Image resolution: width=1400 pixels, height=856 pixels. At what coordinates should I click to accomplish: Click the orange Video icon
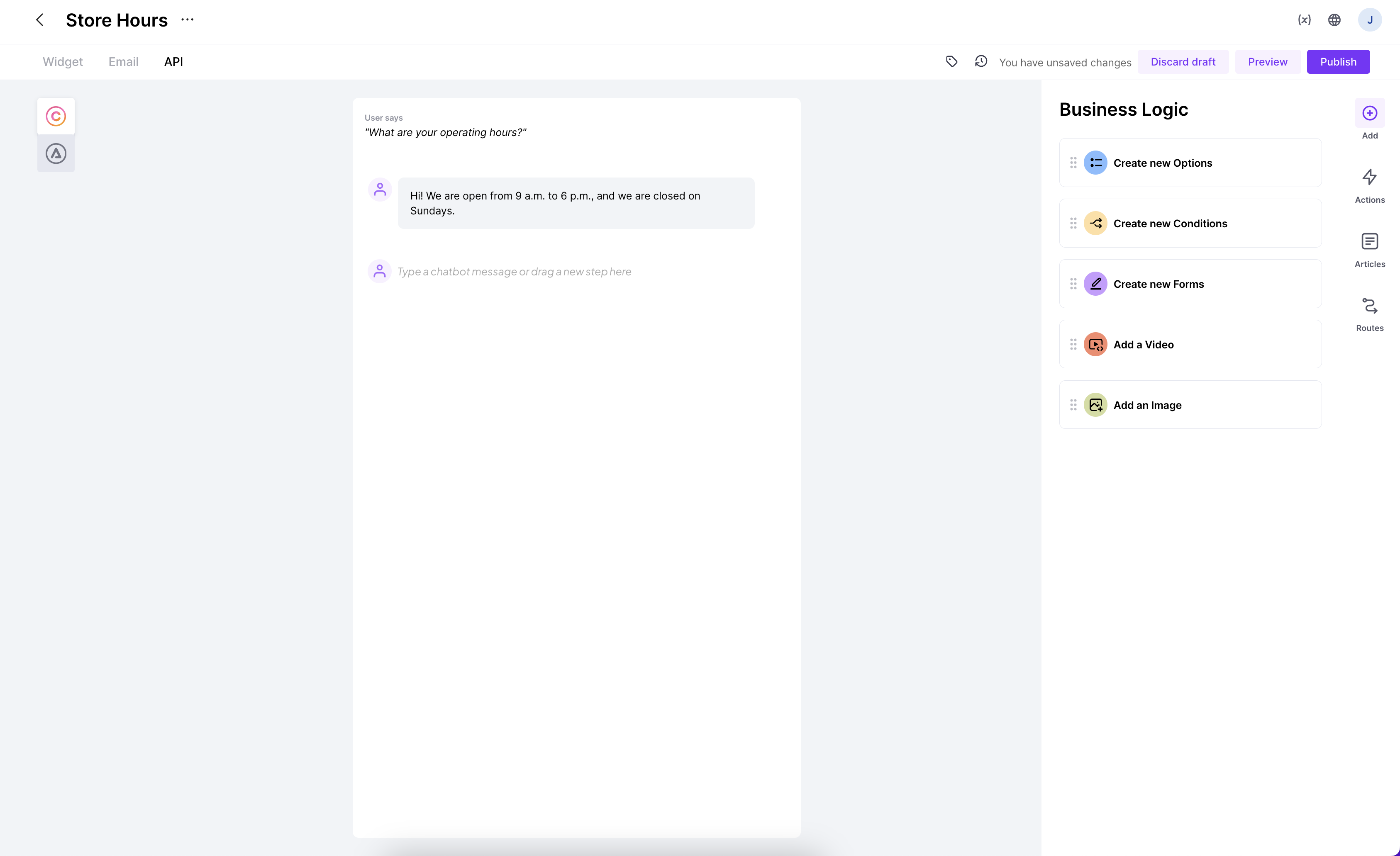[x=1095, y=344]
